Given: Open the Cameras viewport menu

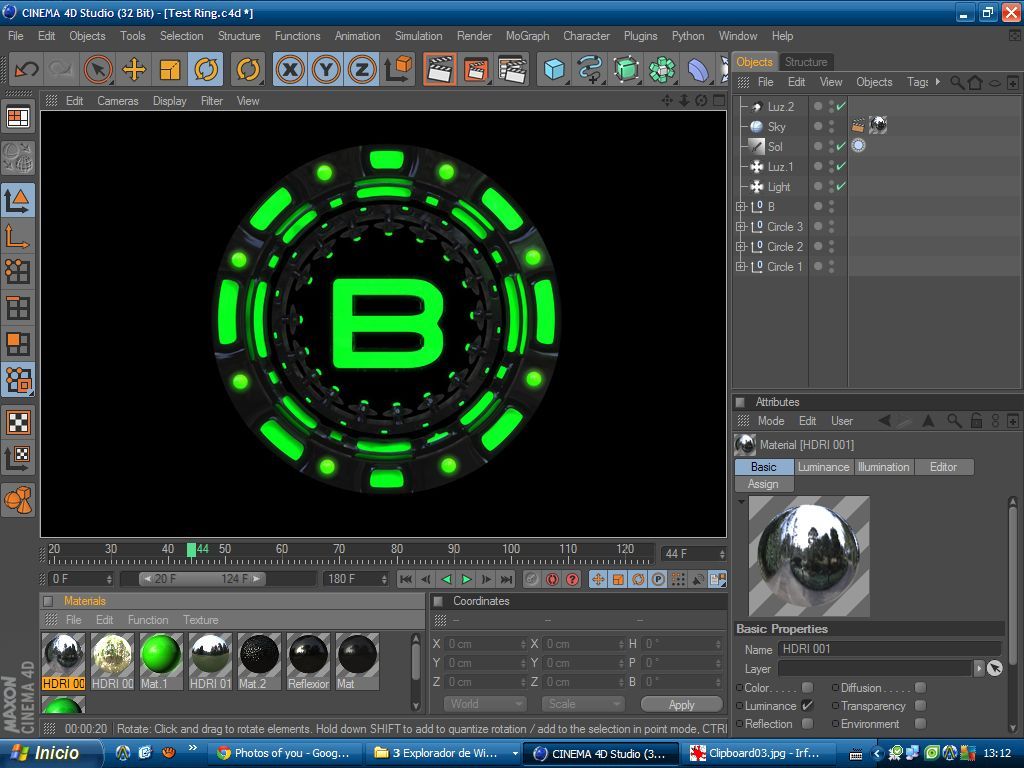Looking at the screenshot, I should pos(118,101).
